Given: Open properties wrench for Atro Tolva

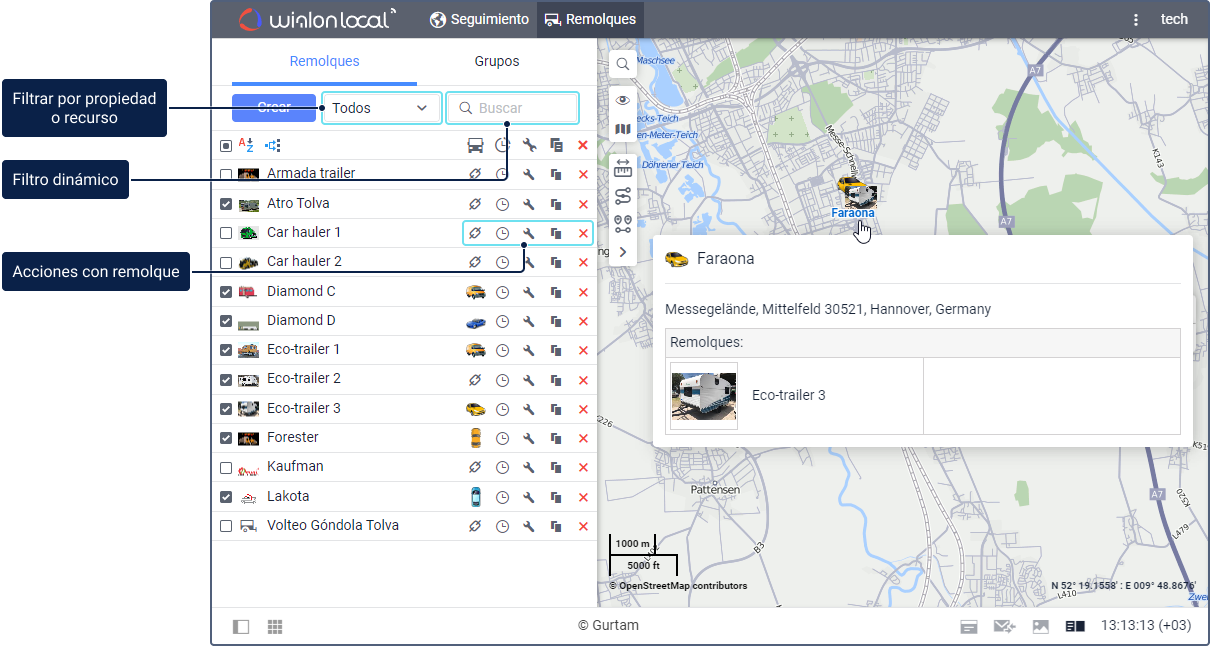Looking at the screenshot, I should [529, 204].
